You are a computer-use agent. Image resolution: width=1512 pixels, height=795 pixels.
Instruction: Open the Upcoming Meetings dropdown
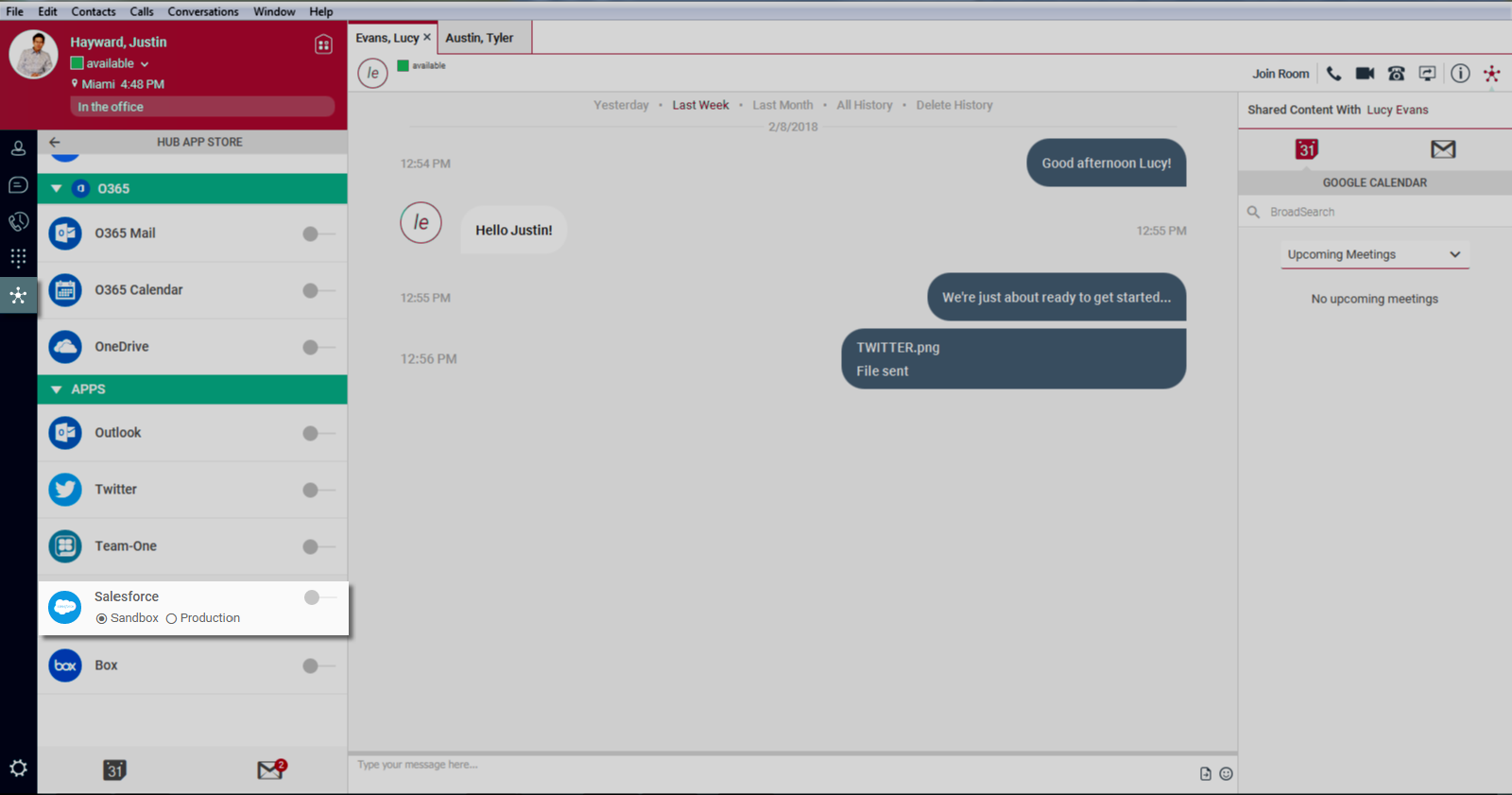click(x=1375, y=254)
